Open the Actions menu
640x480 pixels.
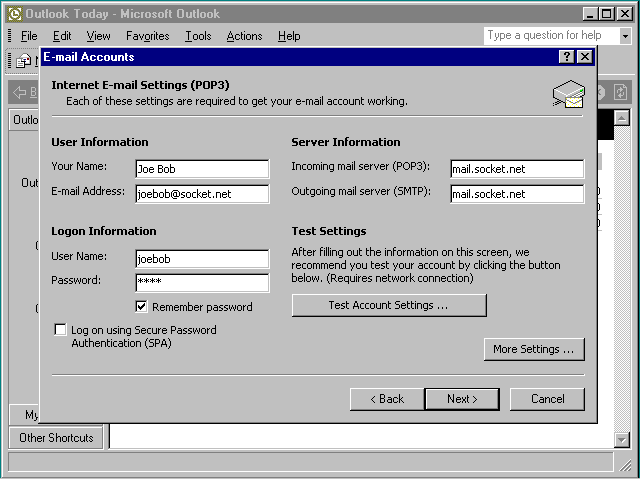tap(244, 36)
